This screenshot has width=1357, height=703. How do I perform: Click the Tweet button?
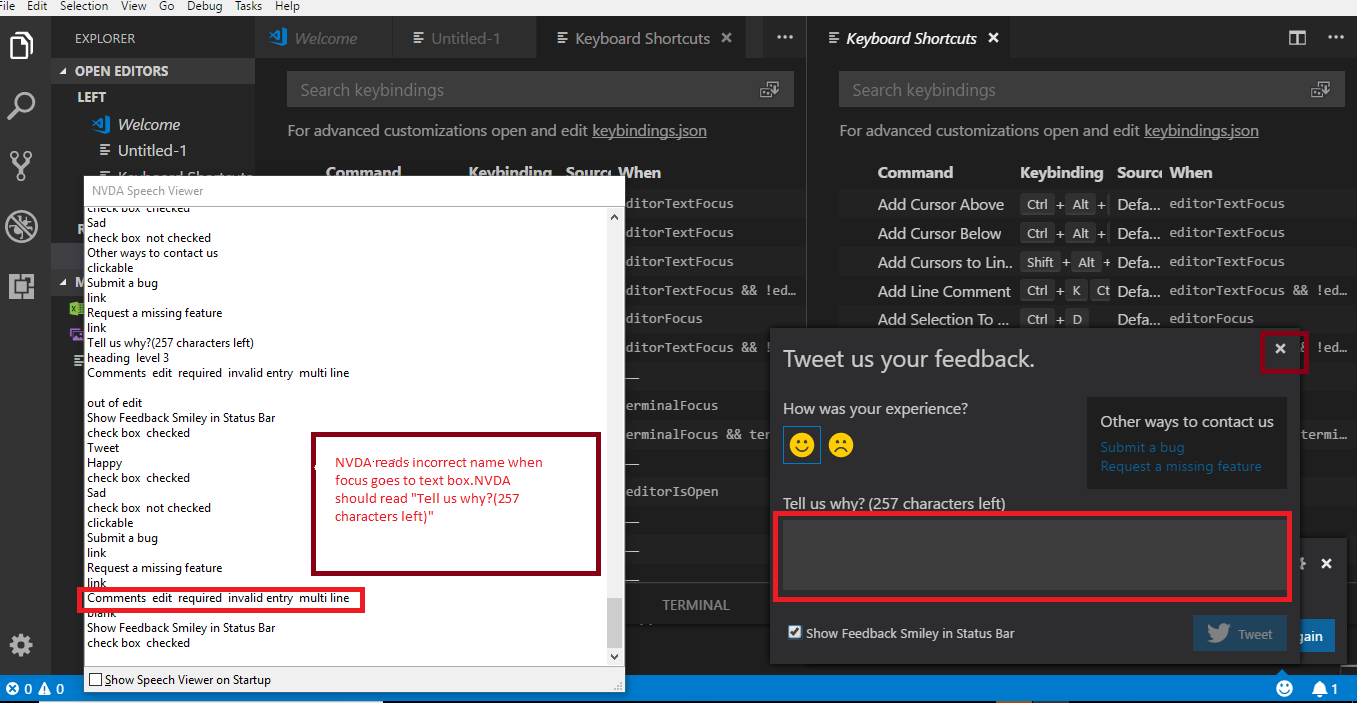tap(1239, 633)
